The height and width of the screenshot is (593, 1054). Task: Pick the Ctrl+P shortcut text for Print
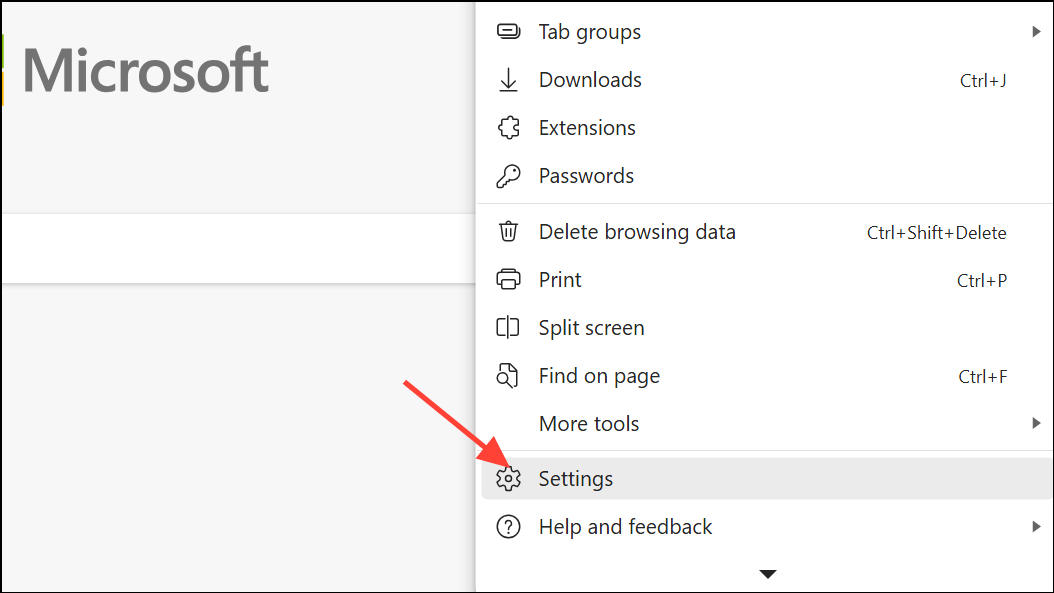981,281
